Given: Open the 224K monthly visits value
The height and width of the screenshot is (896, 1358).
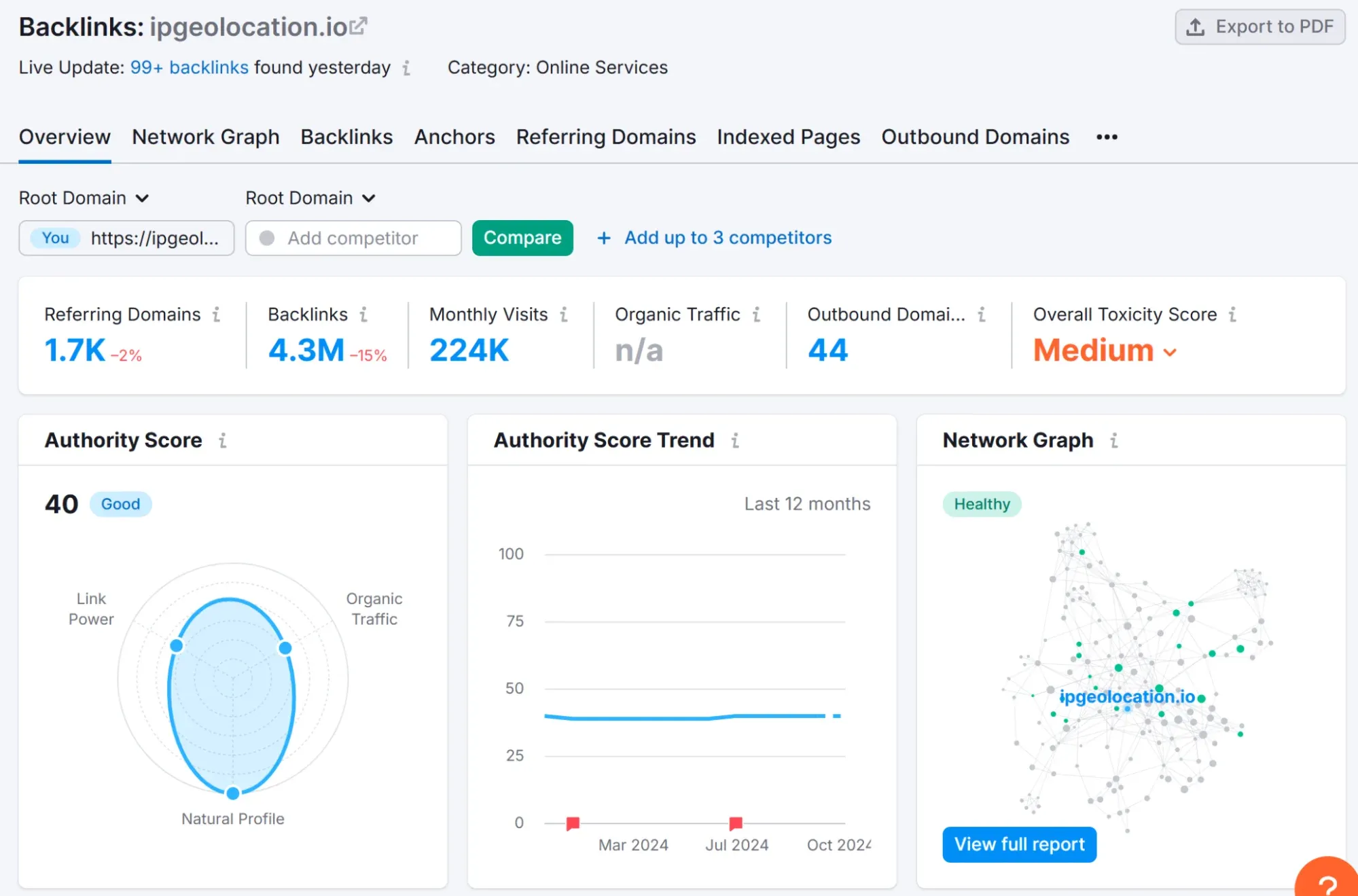Looking at the screenshot, I should point(469,351).
